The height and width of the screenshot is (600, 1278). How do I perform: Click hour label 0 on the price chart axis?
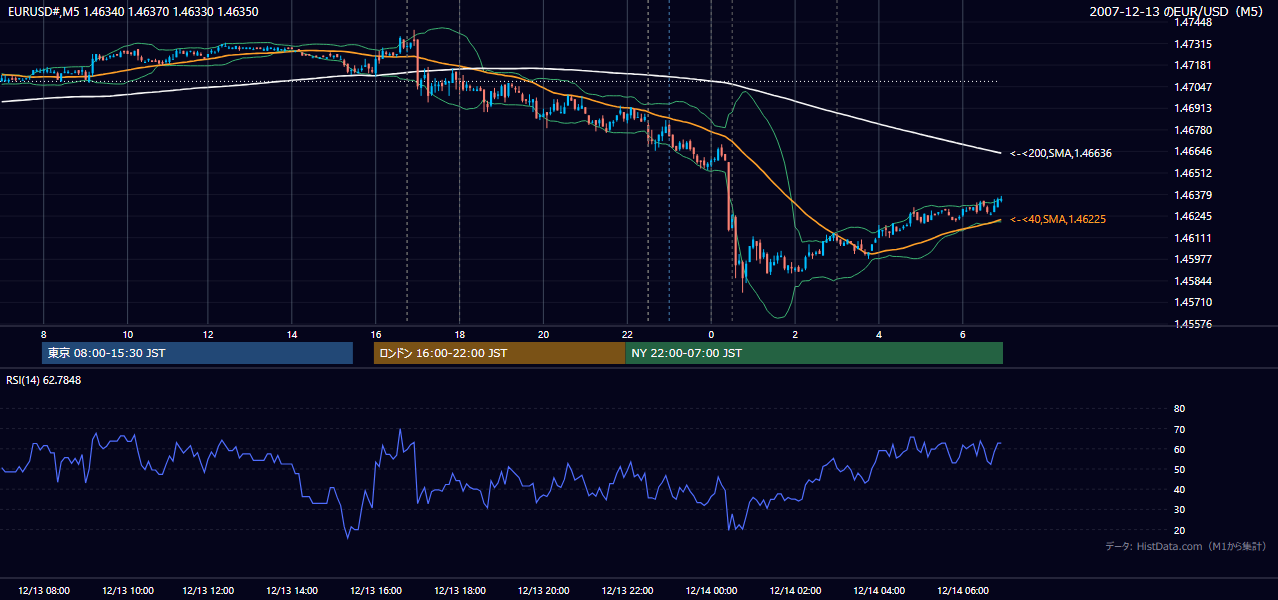(711, 333)
